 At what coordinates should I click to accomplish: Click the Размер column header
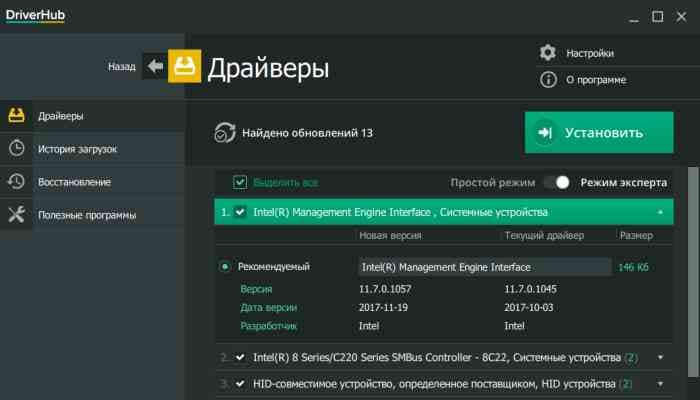click(x=636, y=235)
